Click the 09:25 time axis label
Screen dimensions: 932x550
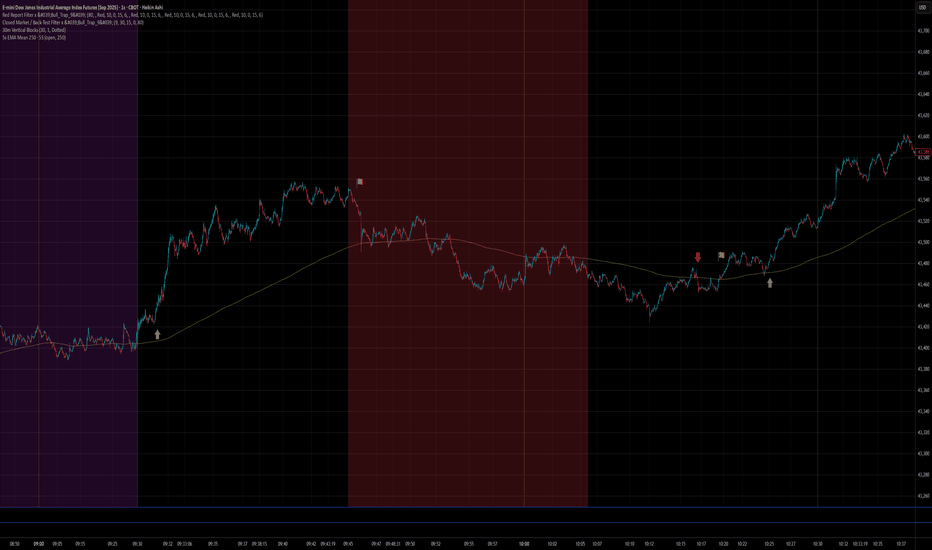[x=112, y=544]
